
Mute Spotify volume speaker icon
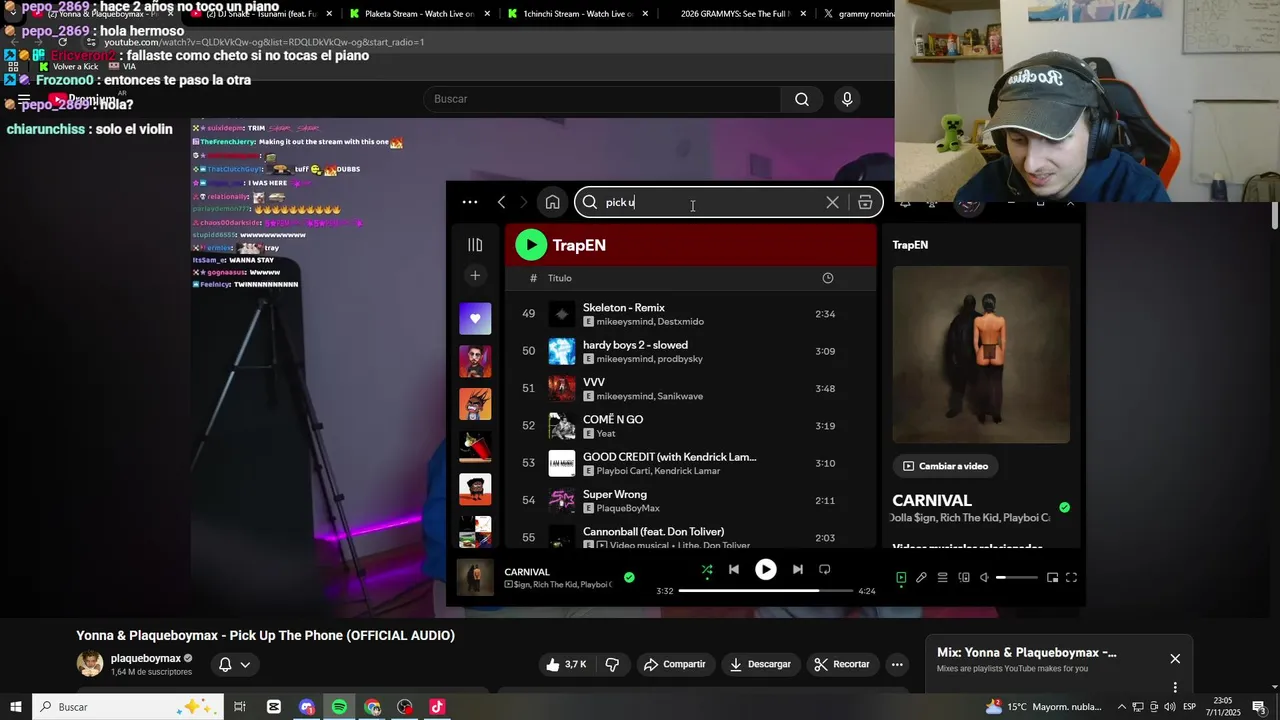(x=984, y=577)
